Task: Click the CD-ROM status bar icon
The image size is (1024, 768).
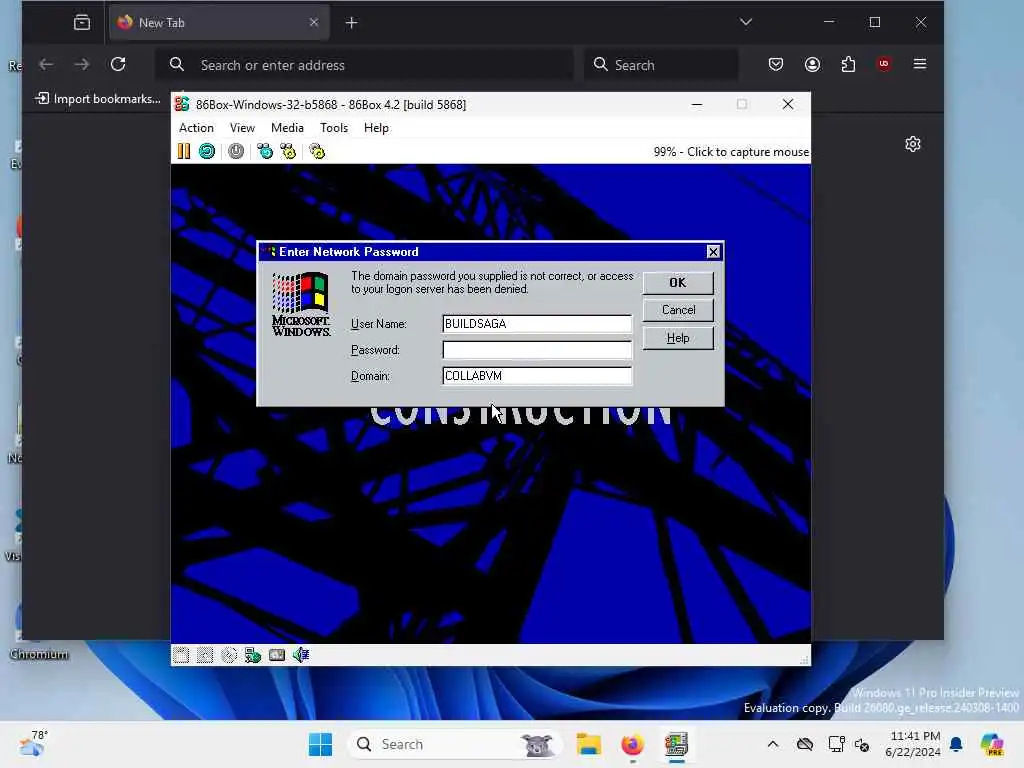Action: coord(229,655)
